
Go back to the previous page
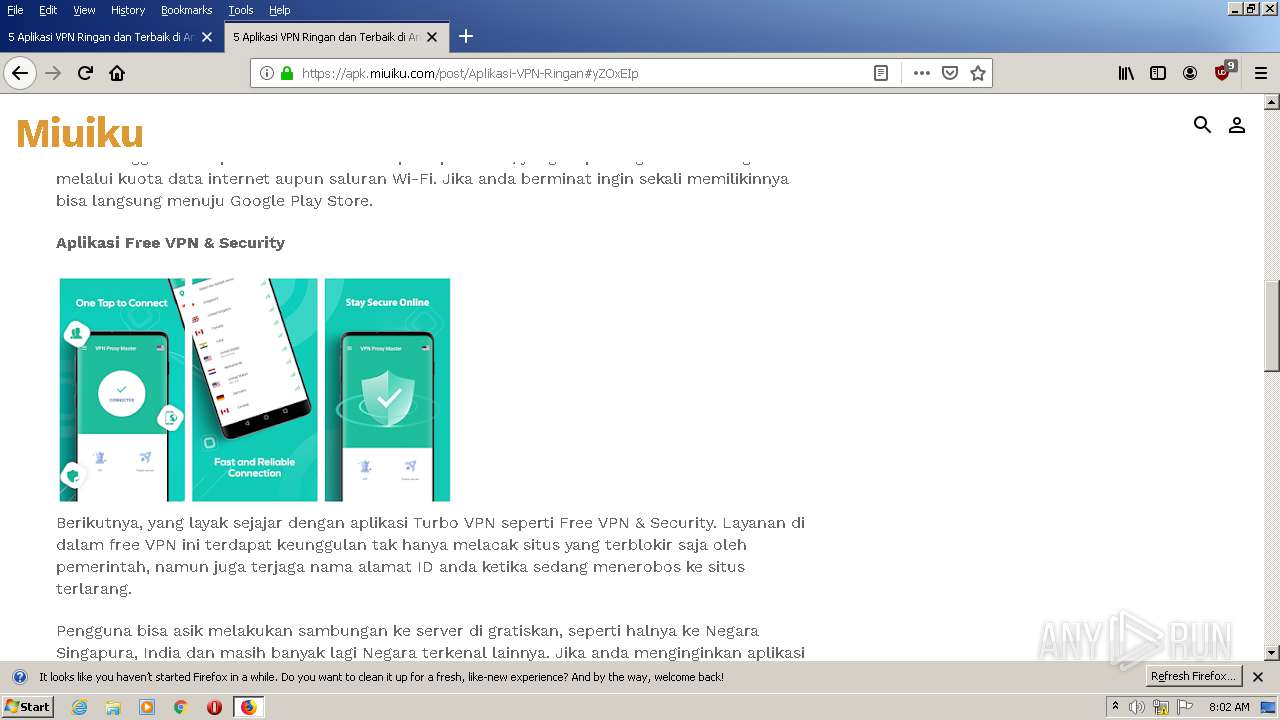point(20,73)
